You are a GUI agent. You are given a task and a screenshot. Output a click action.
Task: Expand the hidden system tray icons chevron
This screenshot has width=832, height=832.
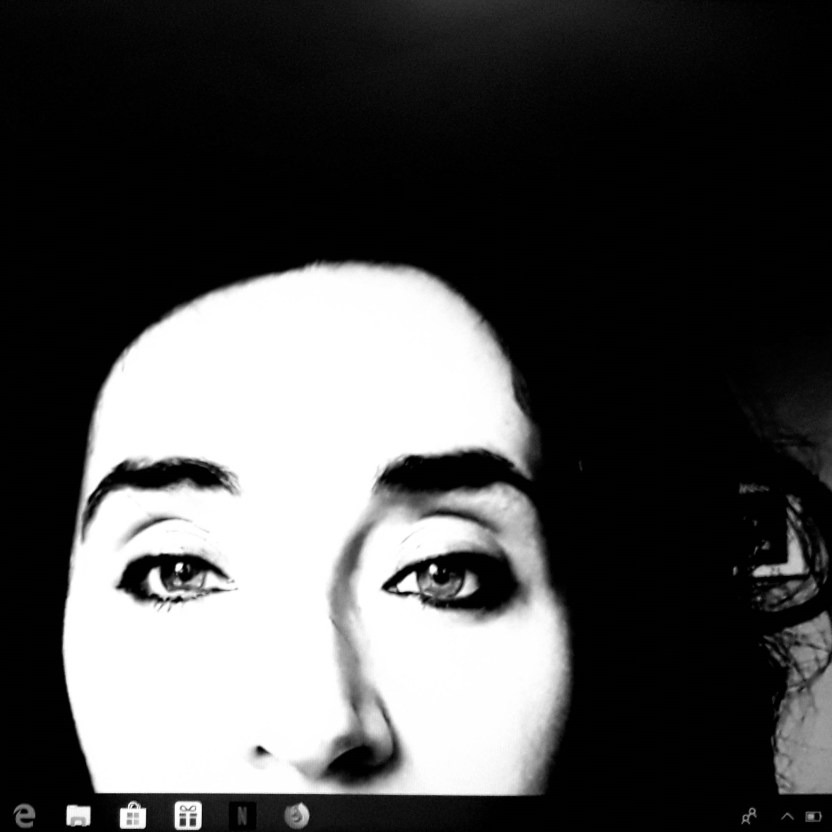coord(786,816)
